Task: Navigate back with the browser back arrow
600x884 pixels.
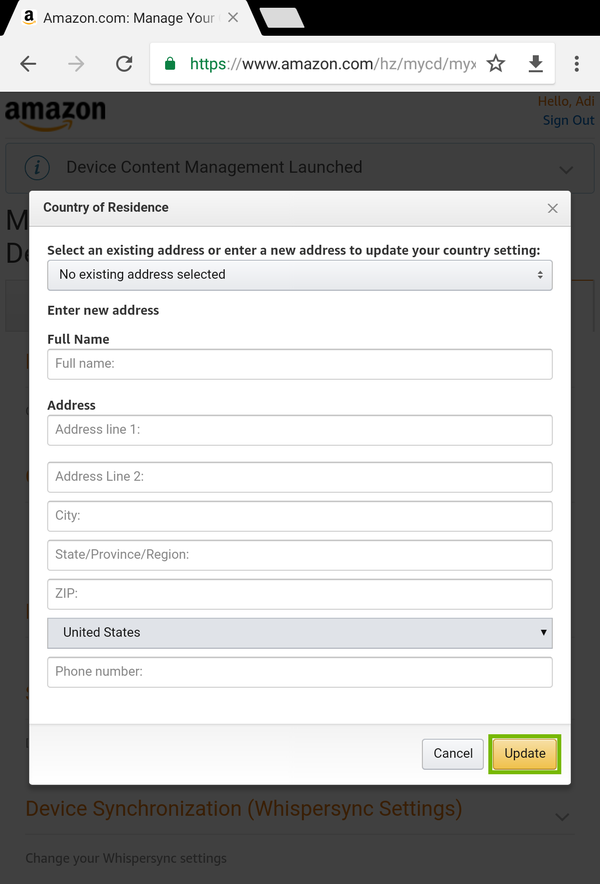Action: point(28,63)
